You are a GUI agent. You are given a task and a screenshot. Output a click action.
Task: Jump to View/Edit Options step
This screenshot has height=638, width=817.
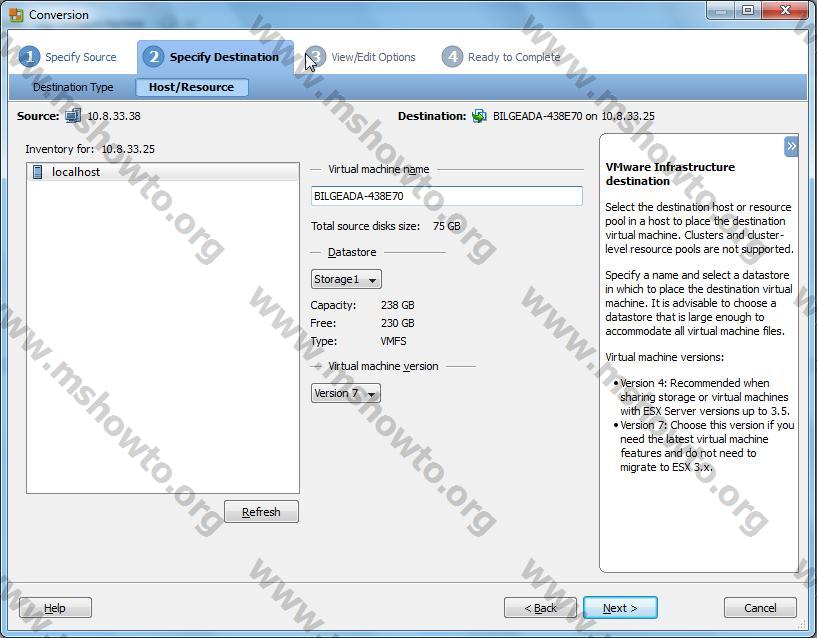point(374,57)
